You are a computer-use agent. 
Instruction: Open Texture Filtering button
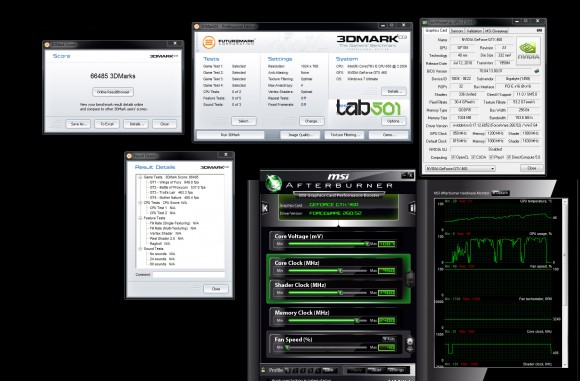(x=344, y=135)
